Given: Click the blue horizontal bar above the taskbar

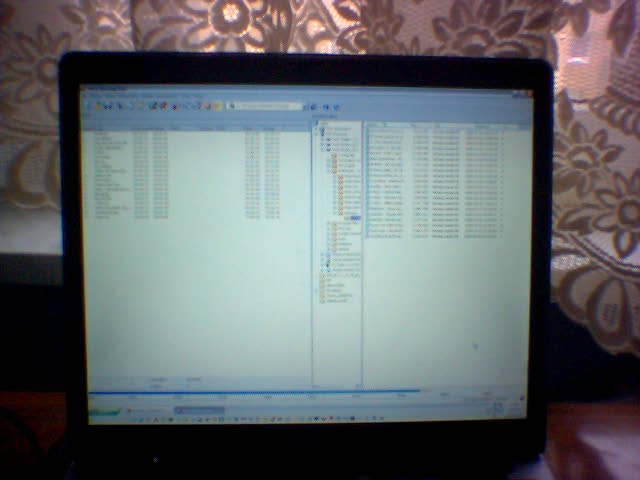Looking at the screenshot, I should click(x=250, y=392).
